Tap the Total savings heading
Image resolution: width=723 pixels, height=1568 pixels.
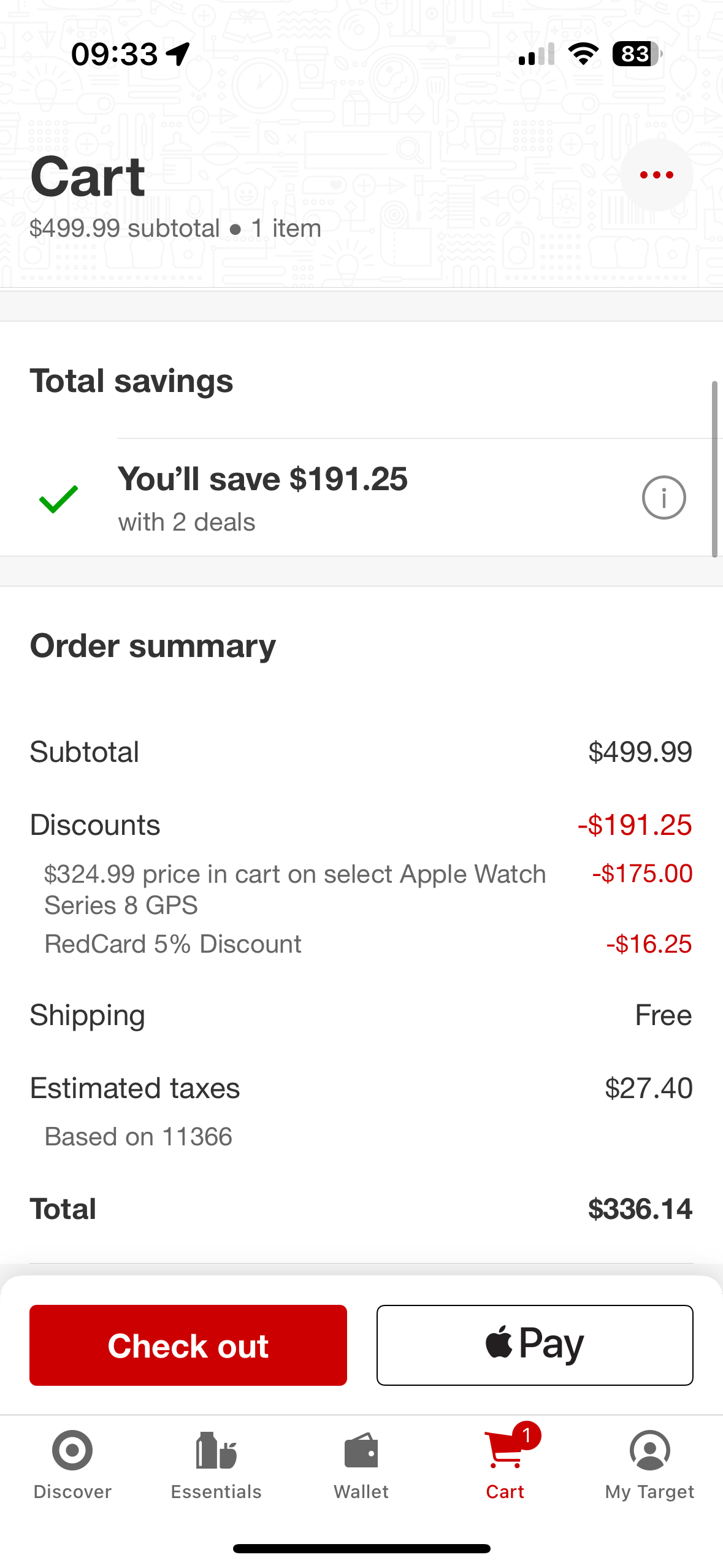[x=131, y=381]
